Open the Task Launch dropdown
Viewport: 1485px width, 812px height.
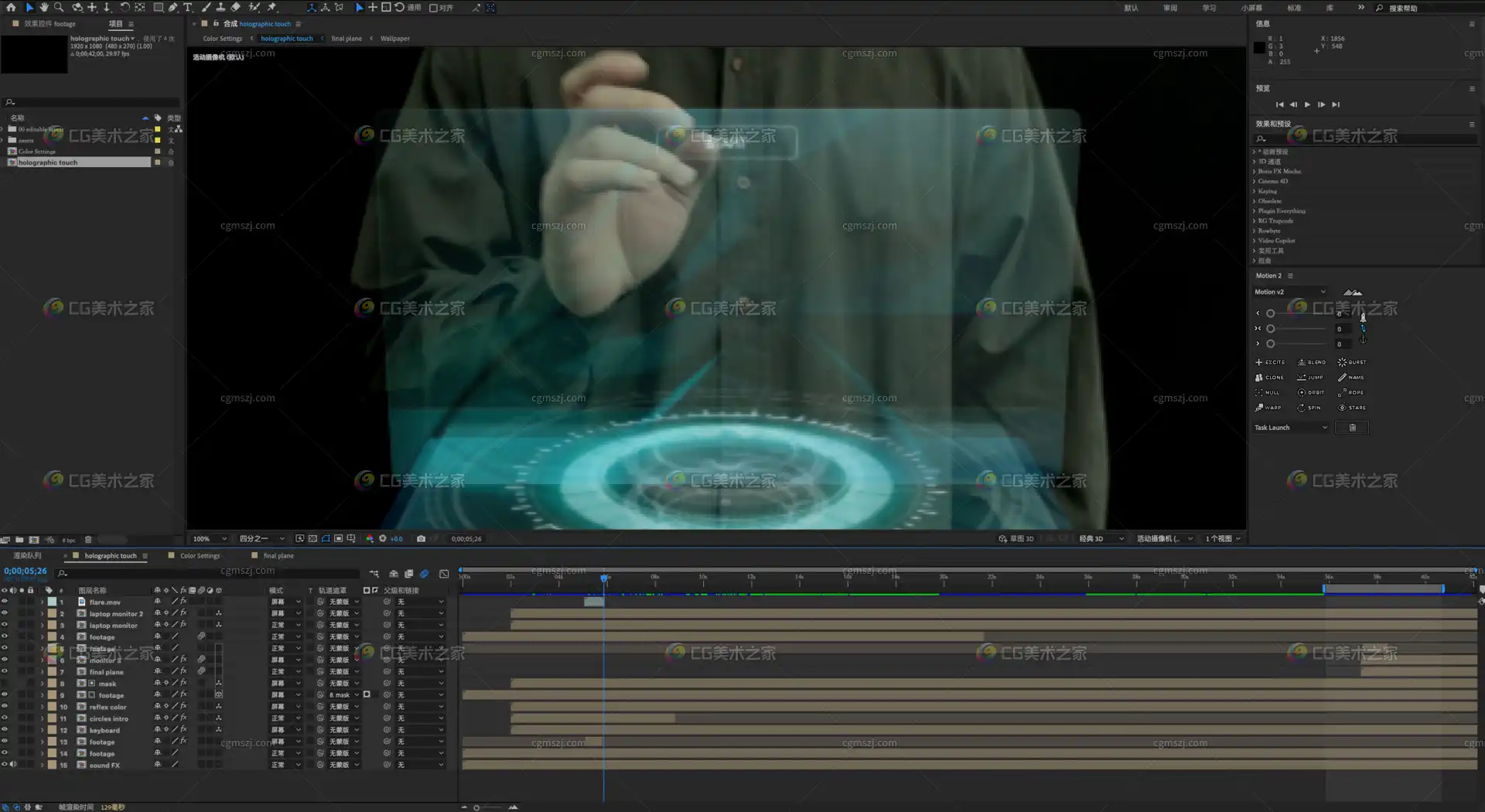(1291, 428)
